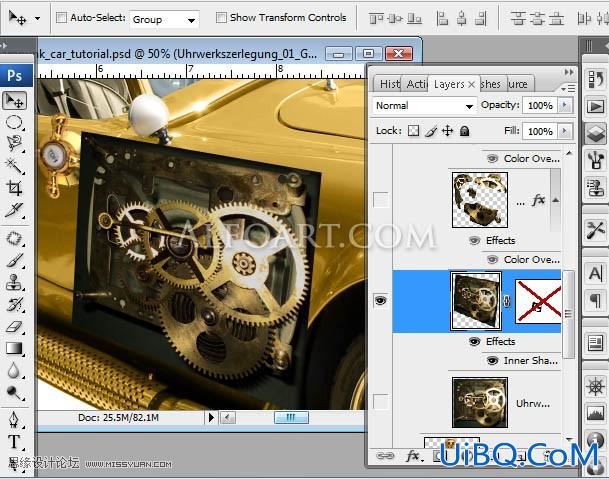
Task: Open the Navigator panel wheel icon
Action: click(596, 387)
